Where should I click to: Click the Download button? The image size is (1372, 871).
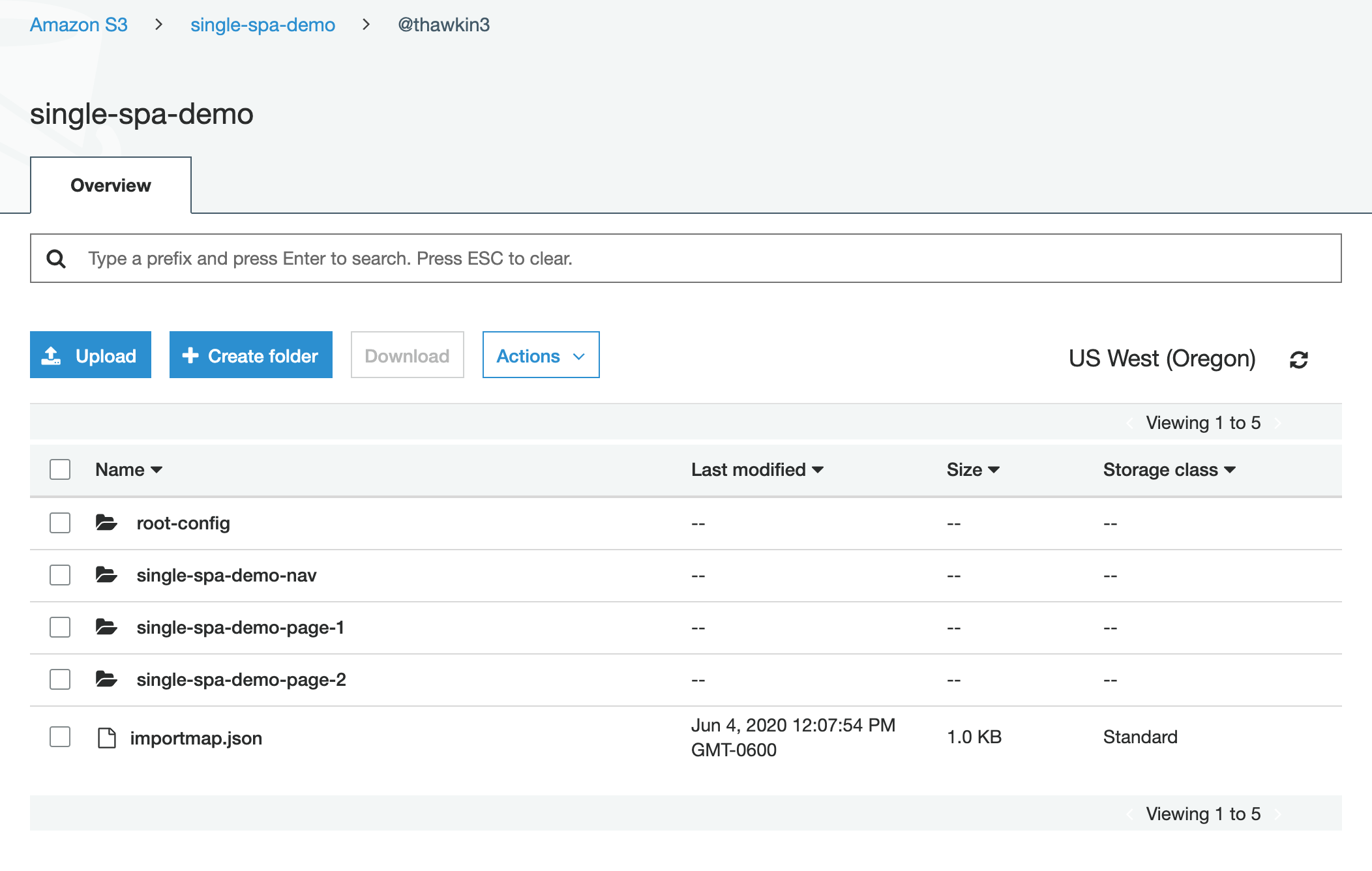point(408,355)
